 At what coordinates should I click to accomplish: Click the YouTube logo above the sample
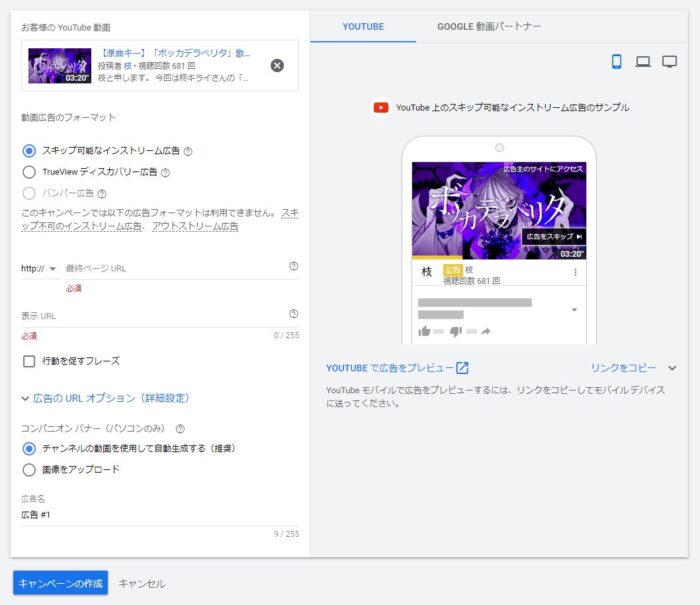tap(381, 108)
